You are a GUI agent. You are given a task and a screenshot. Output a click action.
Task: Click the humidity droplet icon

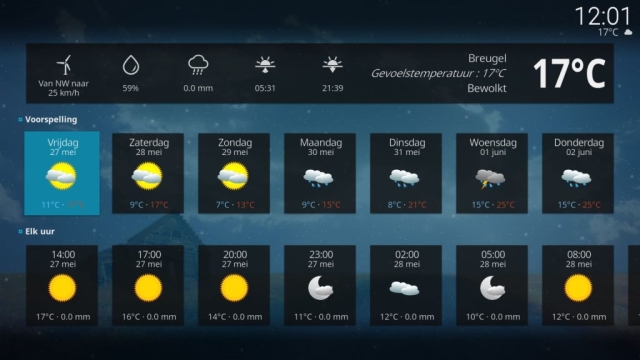click(x=131, y=65)
